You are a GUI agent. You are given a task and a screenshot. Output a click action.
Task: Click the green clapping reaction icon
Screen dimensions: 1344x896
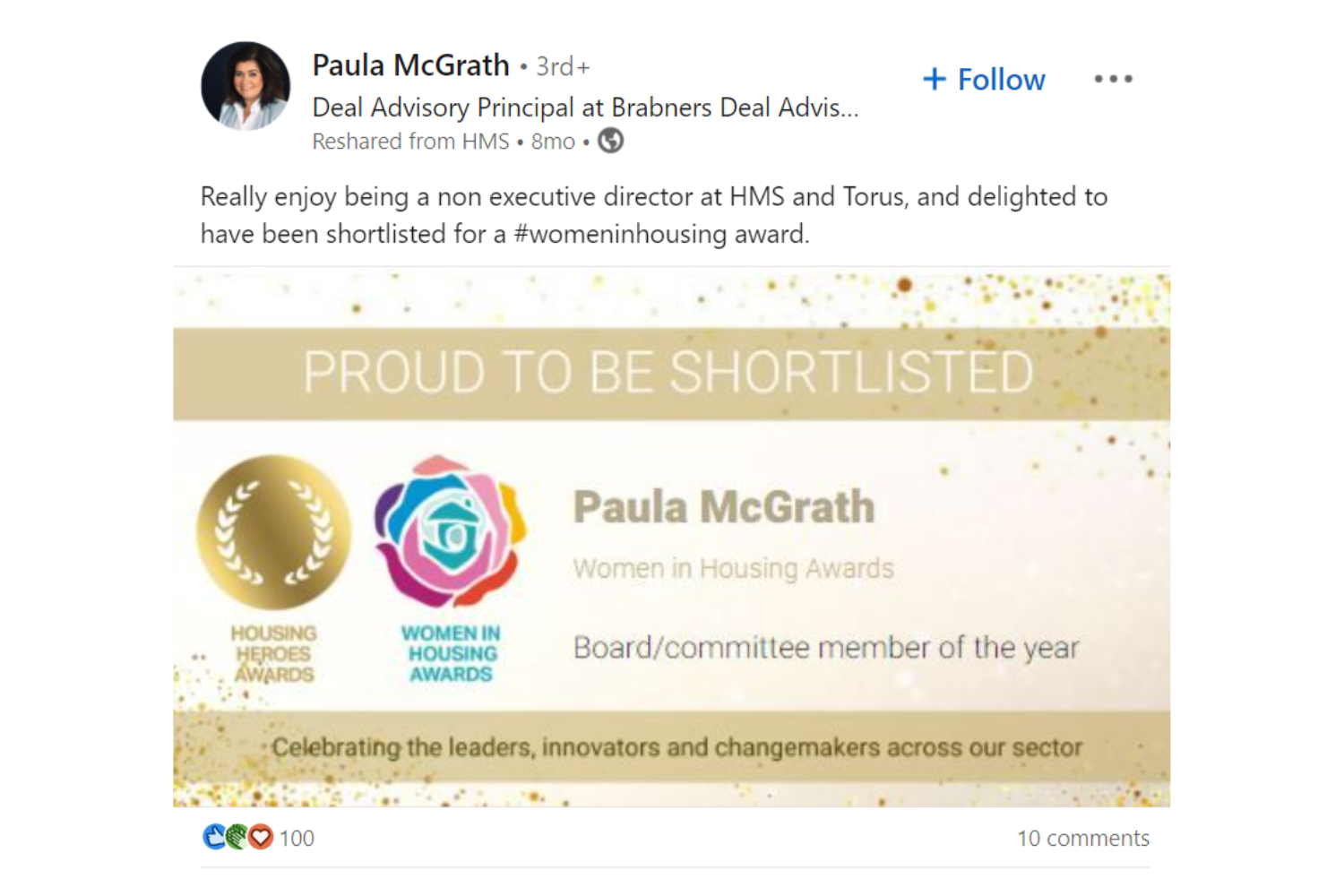pyautogui.click(x=237, y=837)
